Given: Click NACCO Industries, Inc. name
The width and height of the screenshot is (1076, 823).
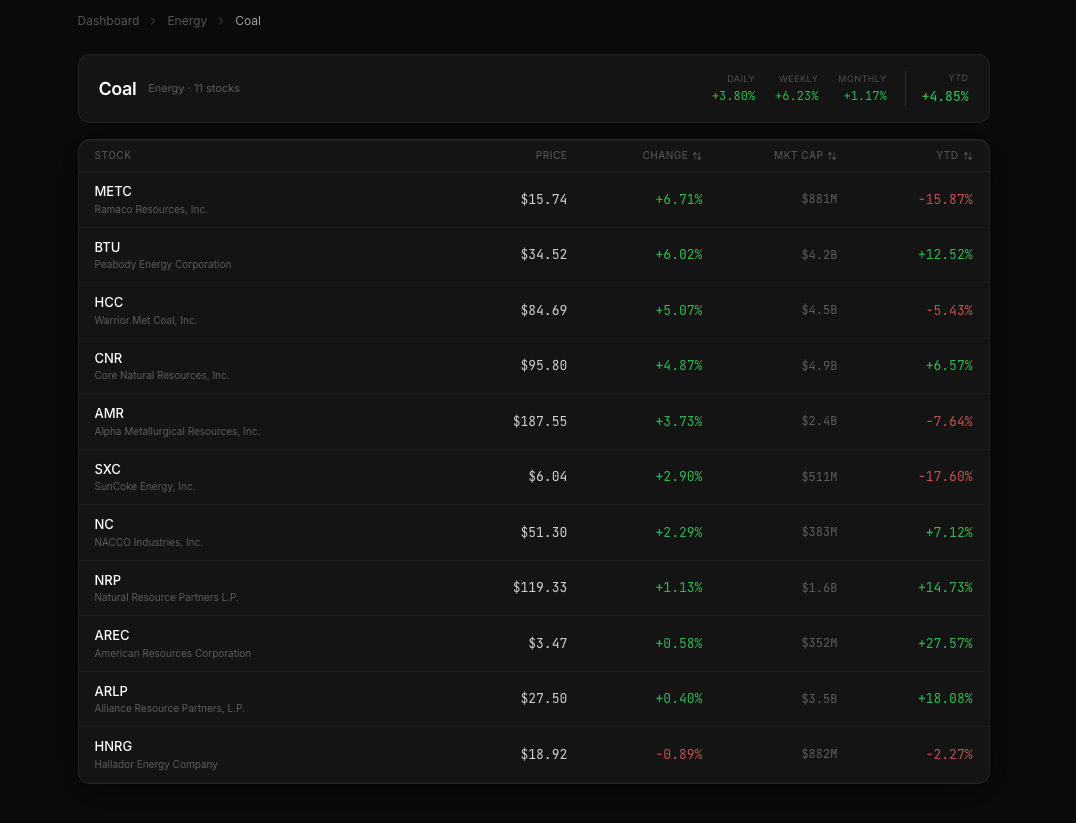Looking at the screenshot, I should coord(149,542).
